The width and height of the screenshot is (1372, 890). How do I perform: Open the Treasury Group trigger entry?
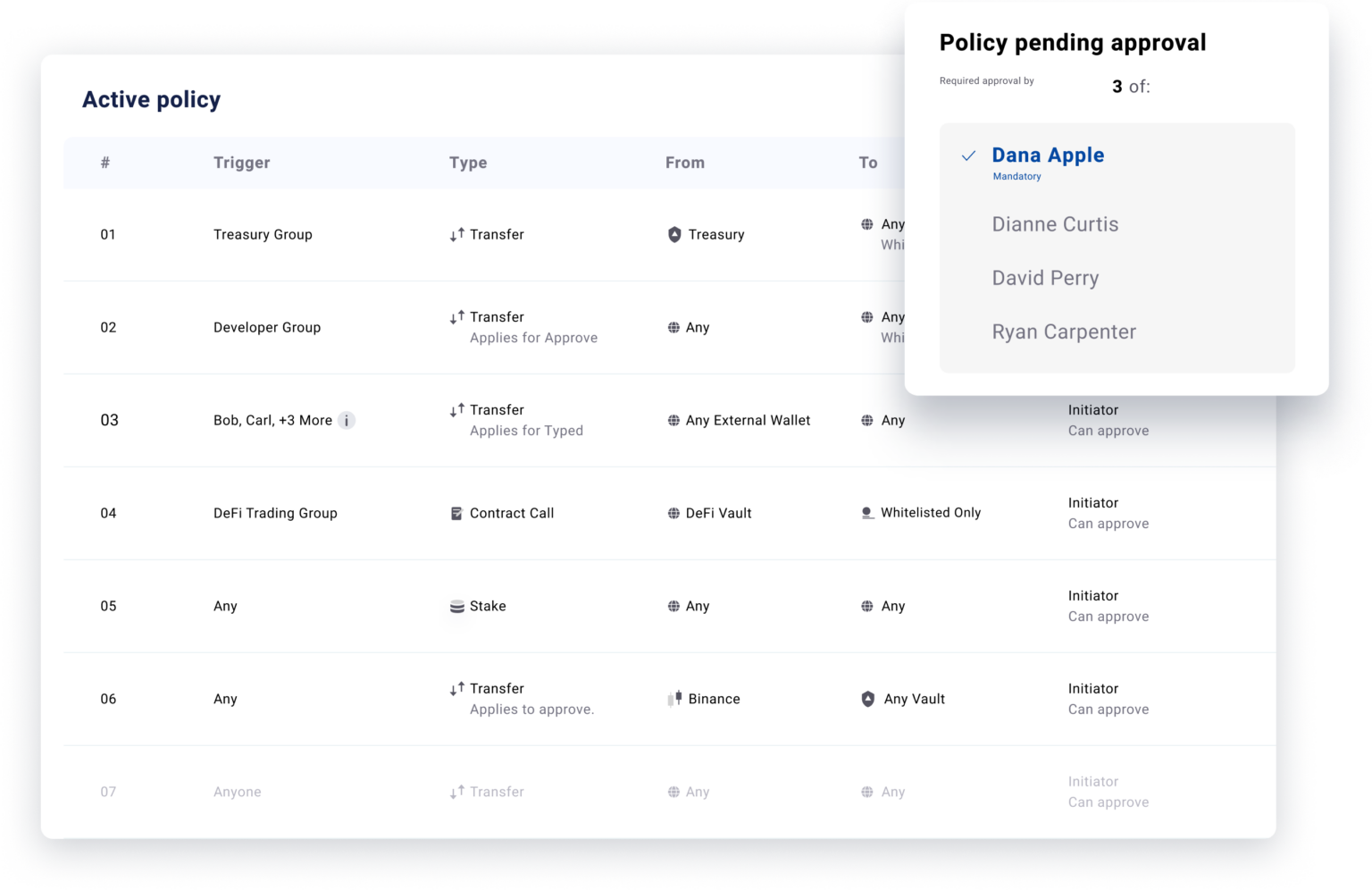click(263, 234)
